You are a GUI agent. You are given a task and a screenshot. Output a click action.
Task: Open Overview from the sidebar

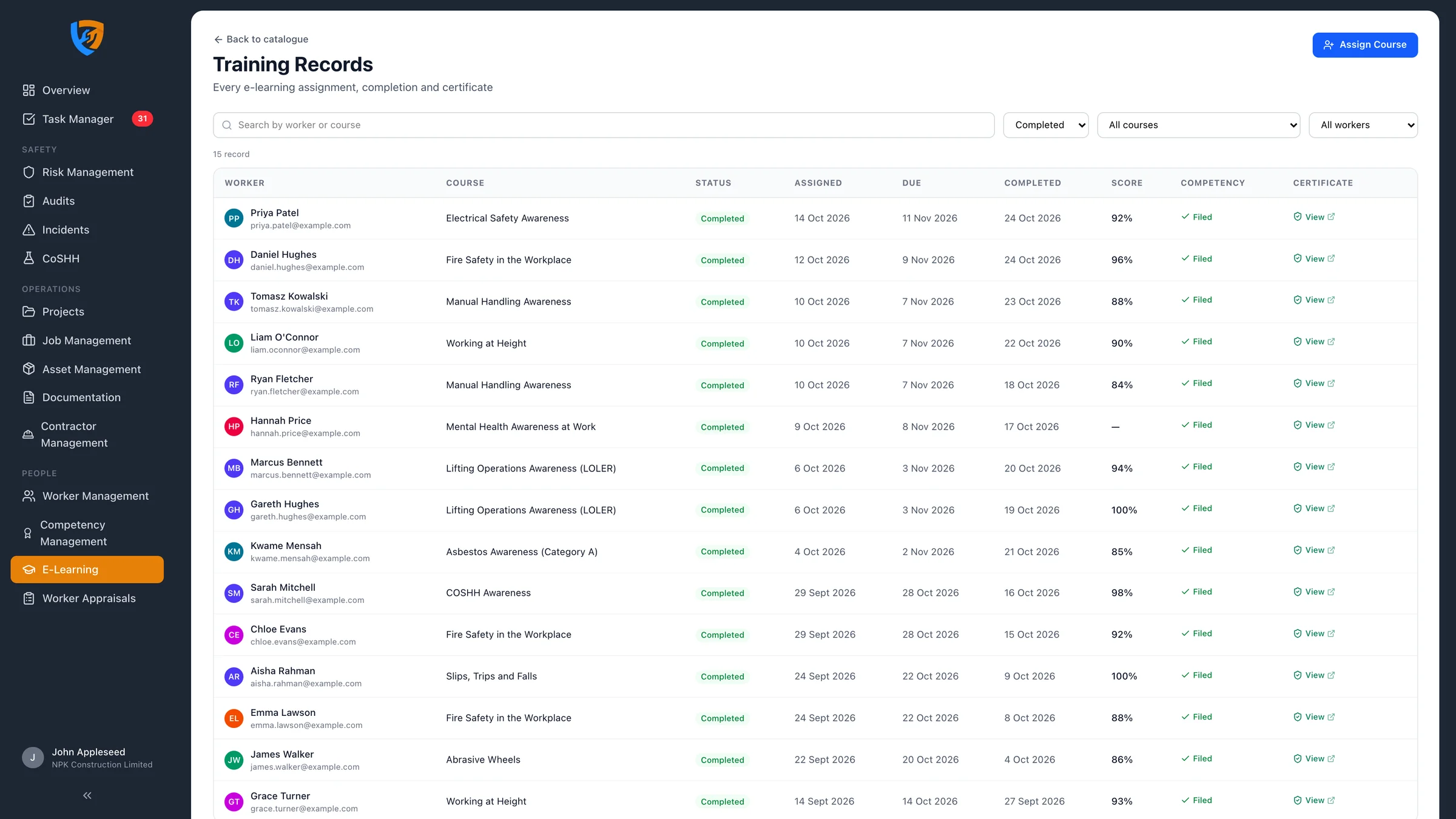point(87,90)
